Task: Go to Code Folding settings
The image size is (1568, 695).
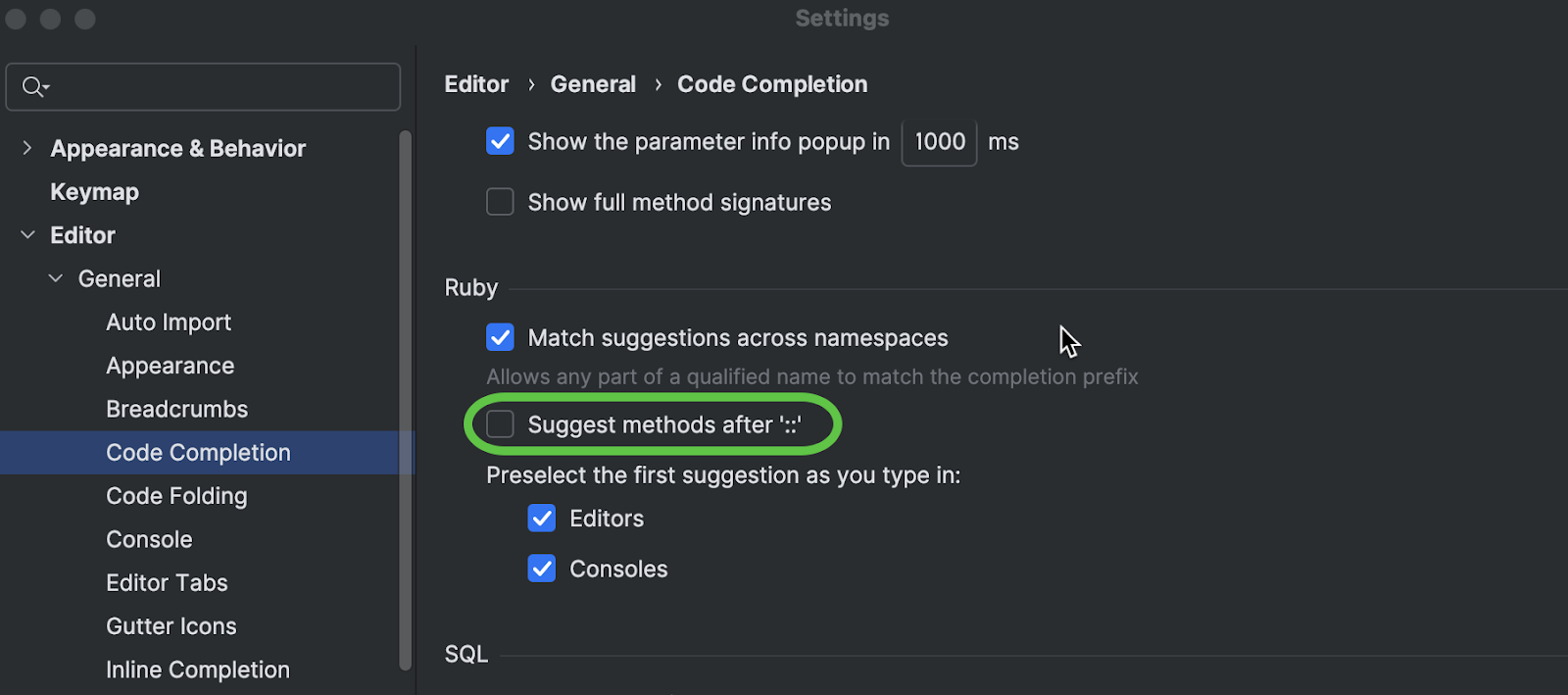Action: [176, 496]
